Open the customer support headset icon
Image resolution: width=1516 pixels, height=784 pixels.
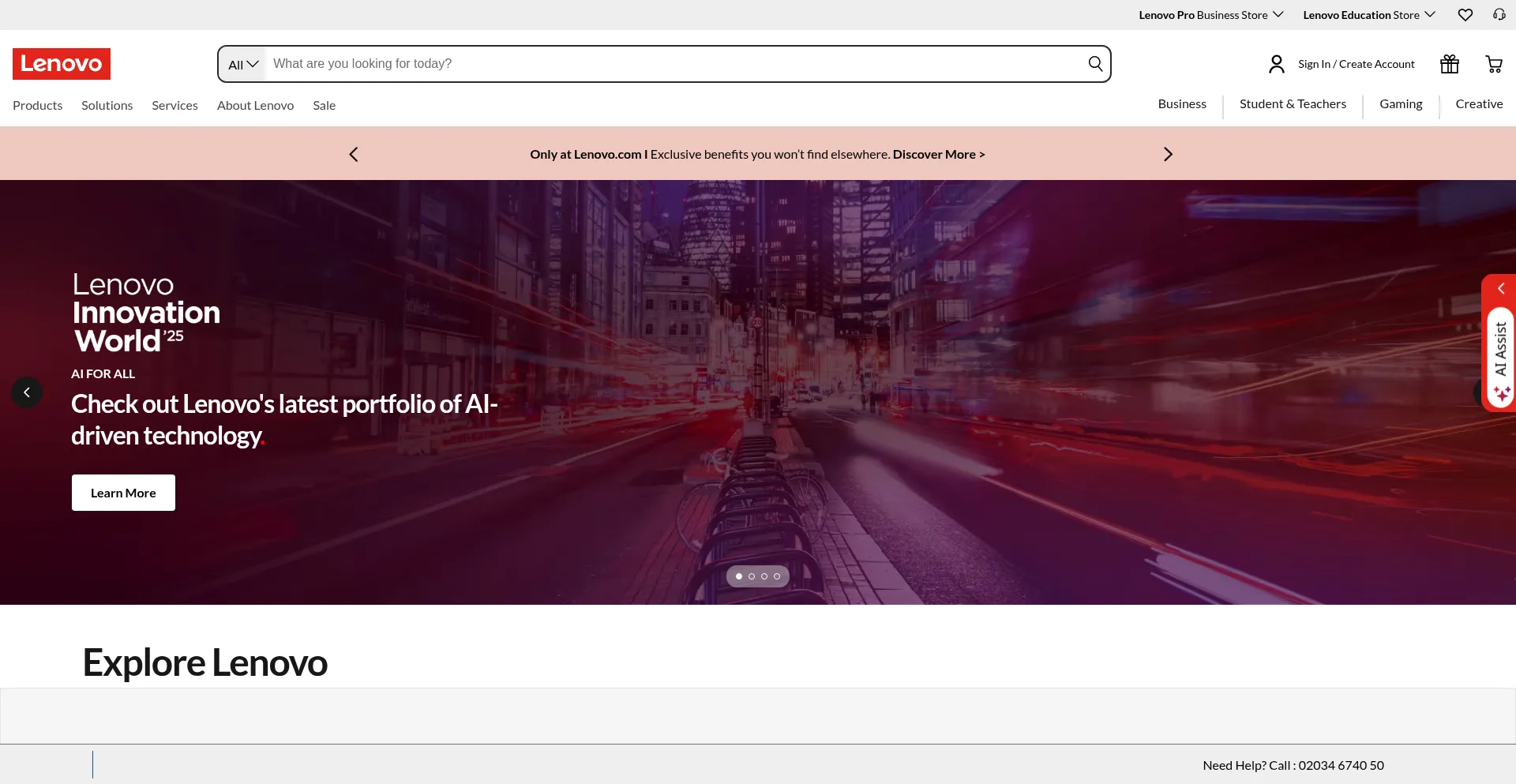tap(1499, 15)
